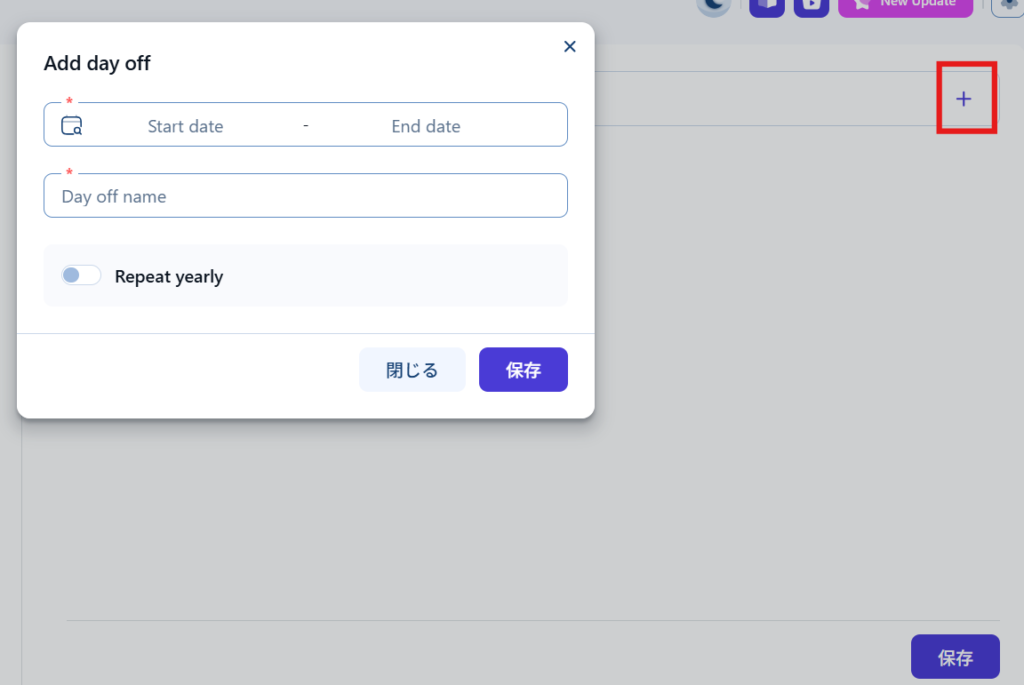This screenshot has width=1024, height=685.
Task: Click the calendar icon in date field
Action: (71, 126)
